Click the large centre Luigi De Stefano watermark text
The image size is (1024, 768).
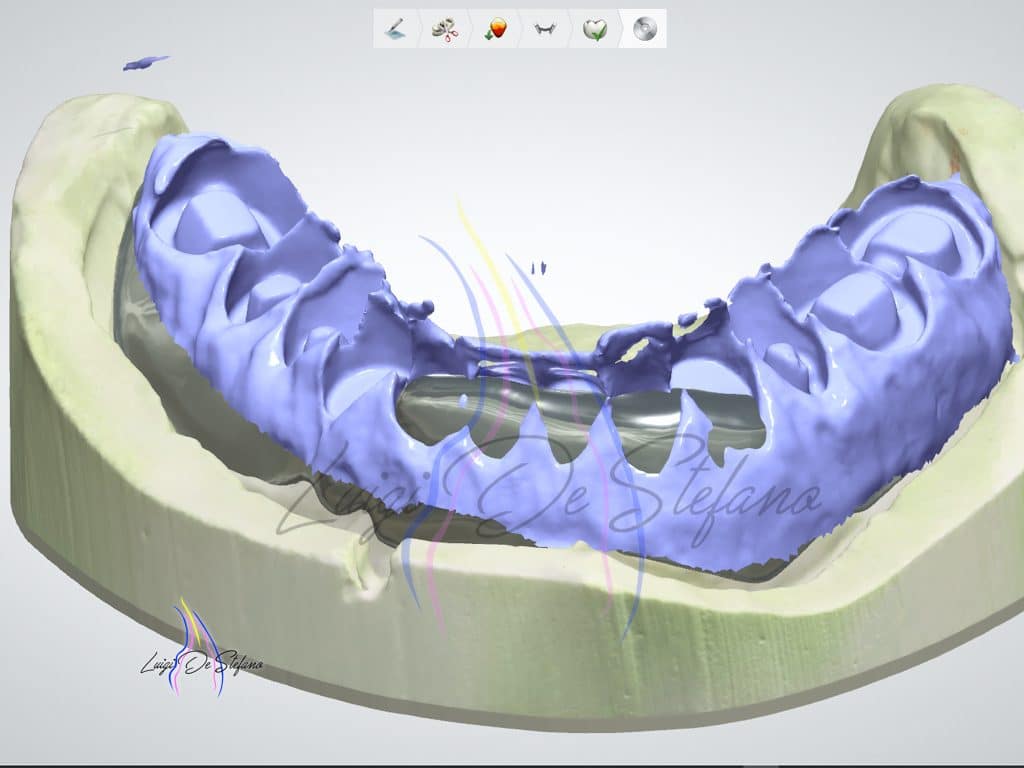point(550,500)
